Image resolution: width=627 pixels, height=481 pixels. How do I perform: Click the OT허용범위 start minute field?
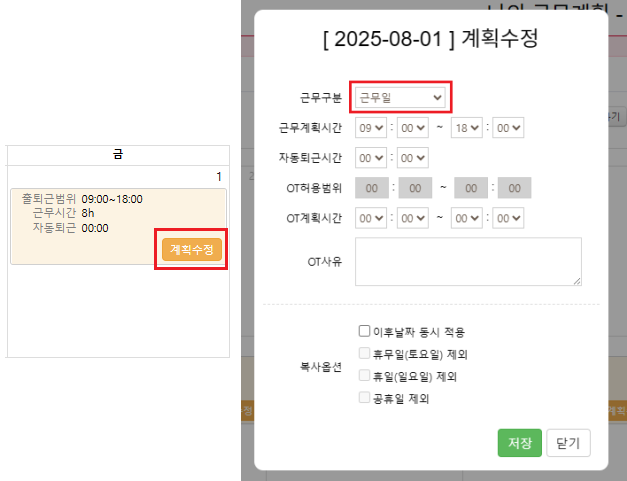(x=415, y=188)
